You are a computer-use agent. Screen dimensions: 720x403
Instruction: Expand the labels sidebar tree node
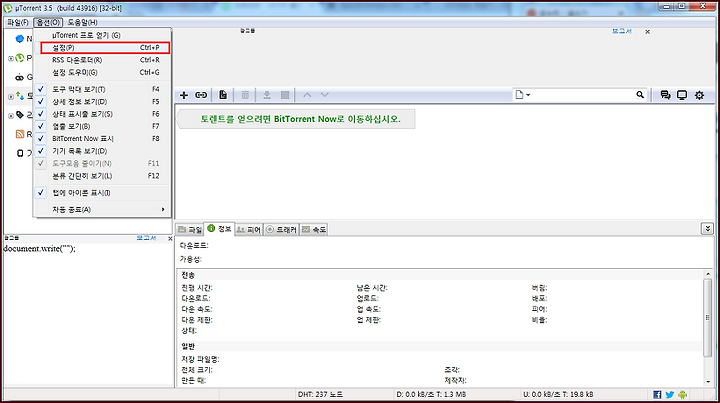11,116
